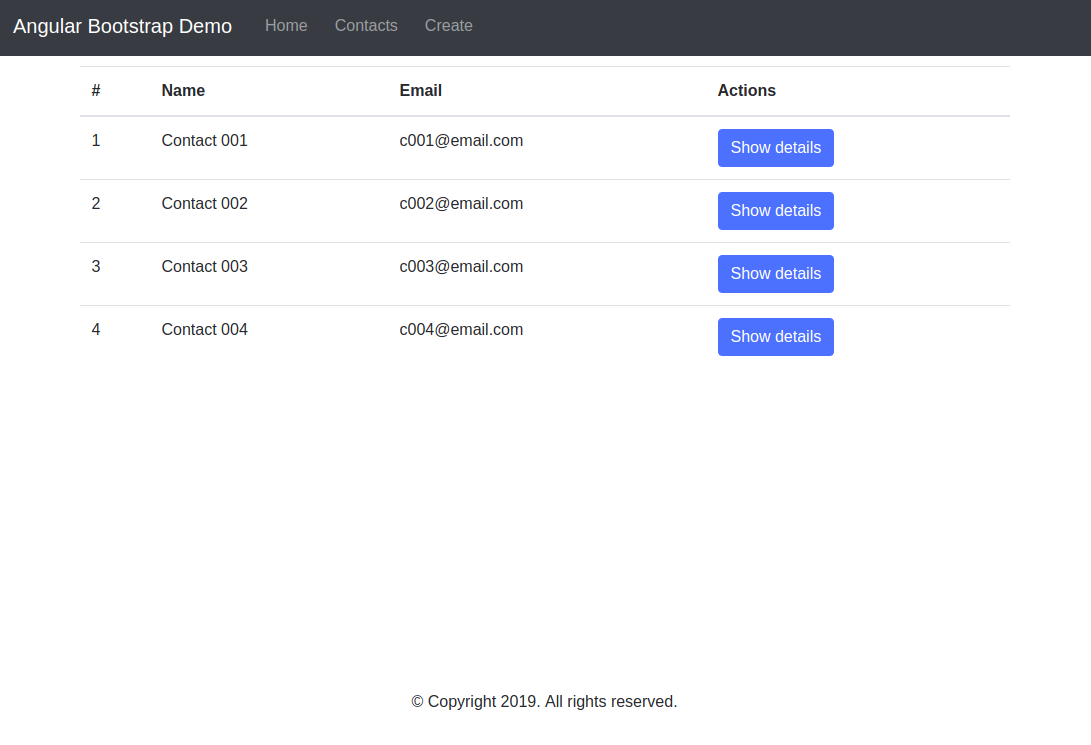Click the email c002@email.com

(461, 203)
